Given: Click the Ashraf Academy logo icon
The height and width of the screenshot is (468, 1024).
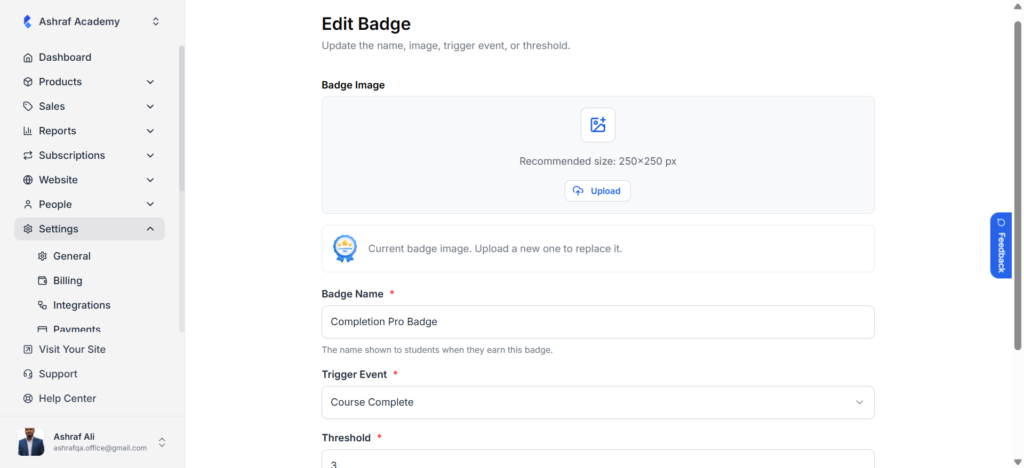Looking at the screenshot, I should pos(27,22).
